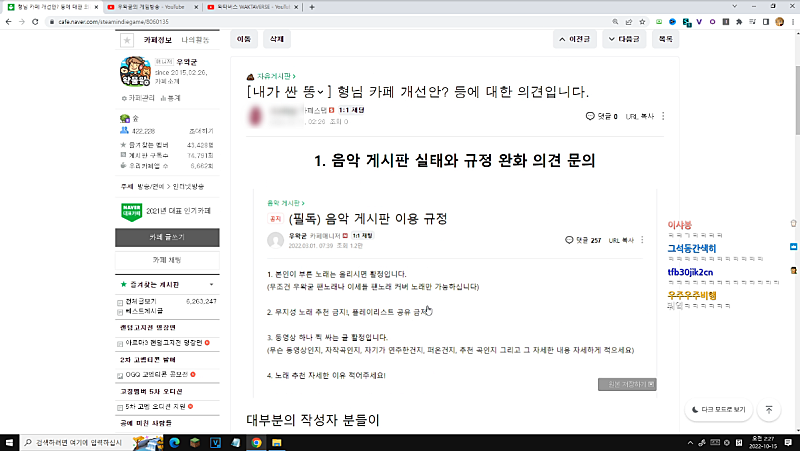Click the Chrome icon in the taskbar
The image size is (800, 451).
pyautogui.click(x=256, y=442)
